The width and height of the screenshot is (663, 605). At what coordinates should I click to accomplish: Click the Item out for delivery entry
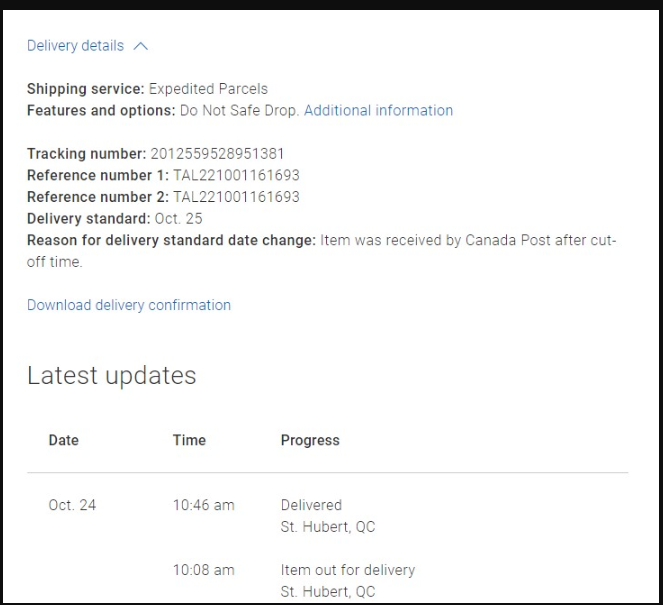click(347, 570)
